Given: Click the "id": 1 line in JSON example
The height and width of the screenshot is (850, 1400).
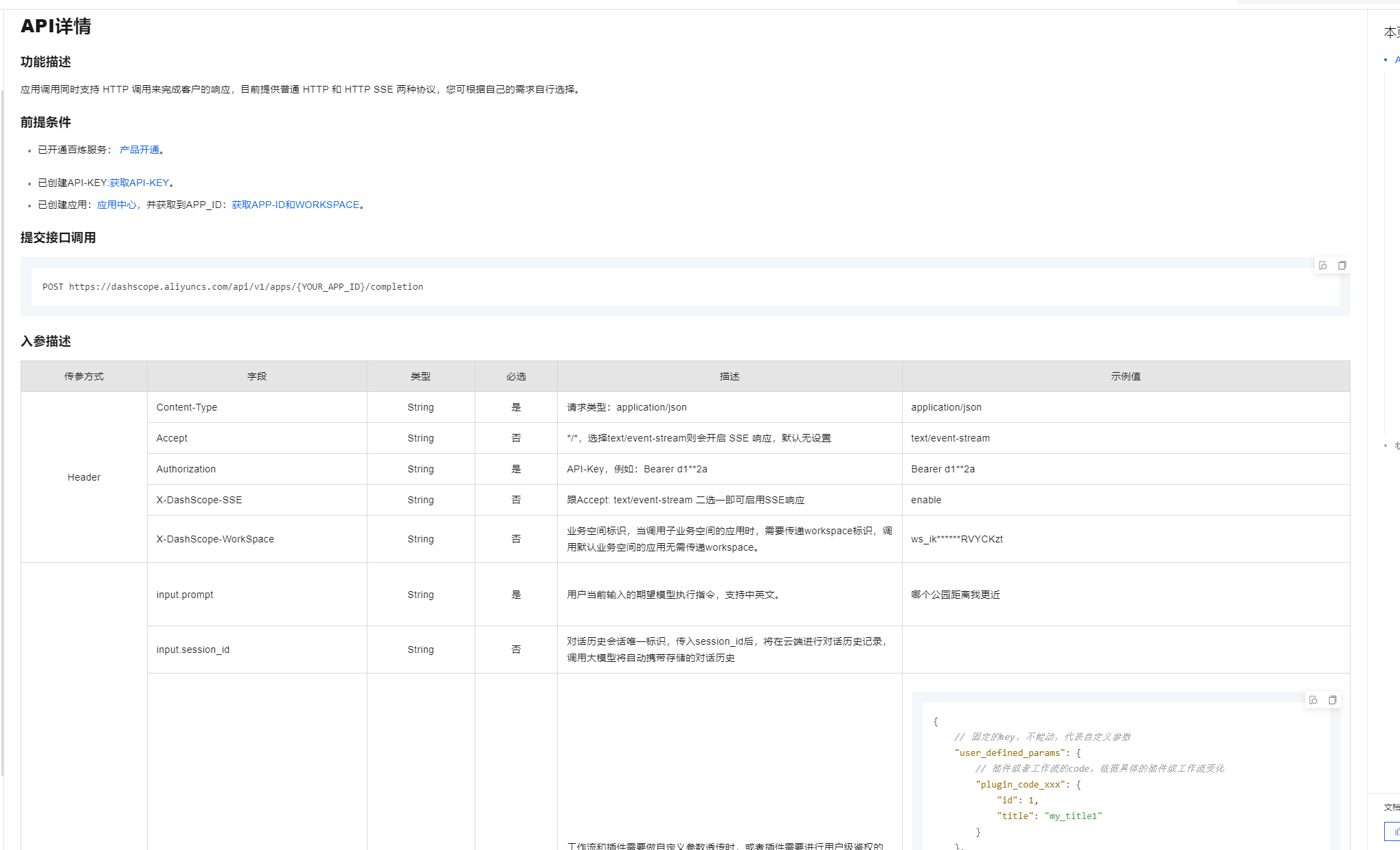Looking at the screenshot, I should (1017, 801).
